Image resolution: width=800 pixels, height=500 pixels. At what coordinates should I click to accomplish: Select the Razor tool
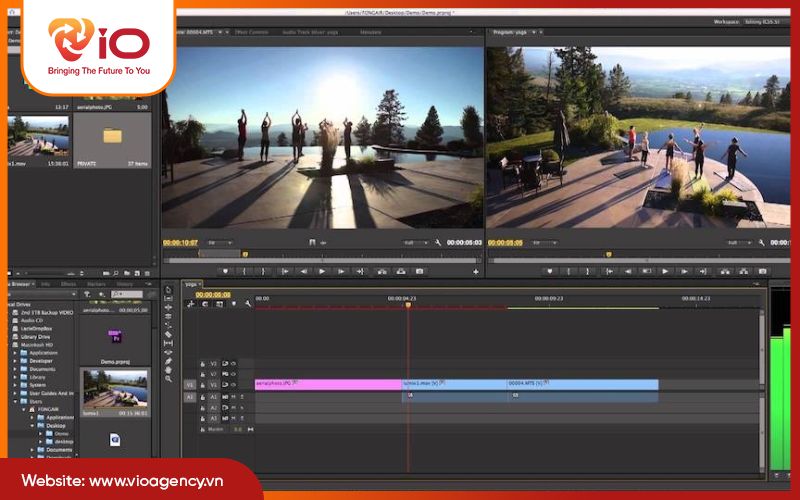point(168,334)
